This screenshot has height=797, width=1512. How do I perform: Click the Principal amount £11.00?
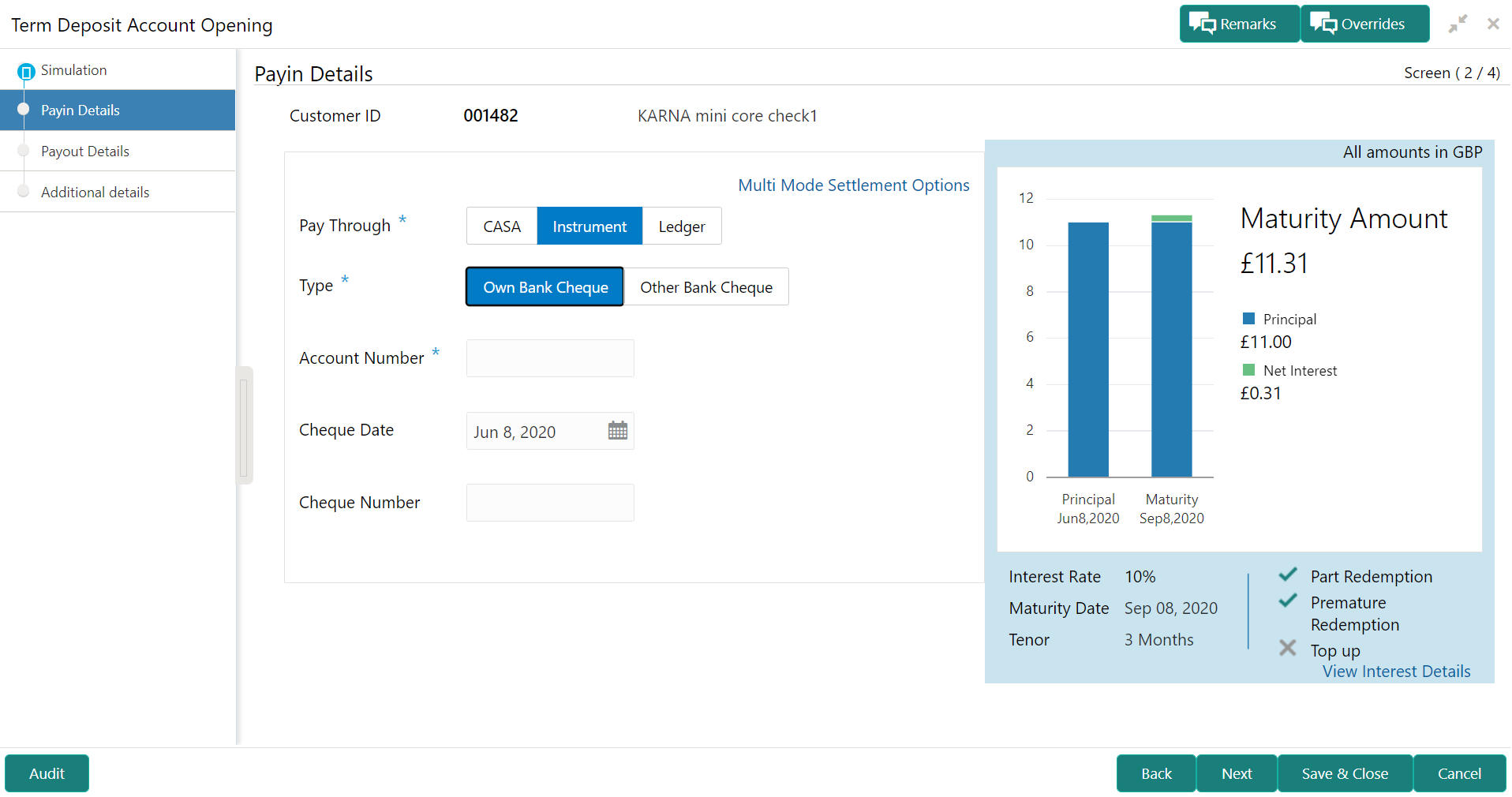click(1266, 342)
